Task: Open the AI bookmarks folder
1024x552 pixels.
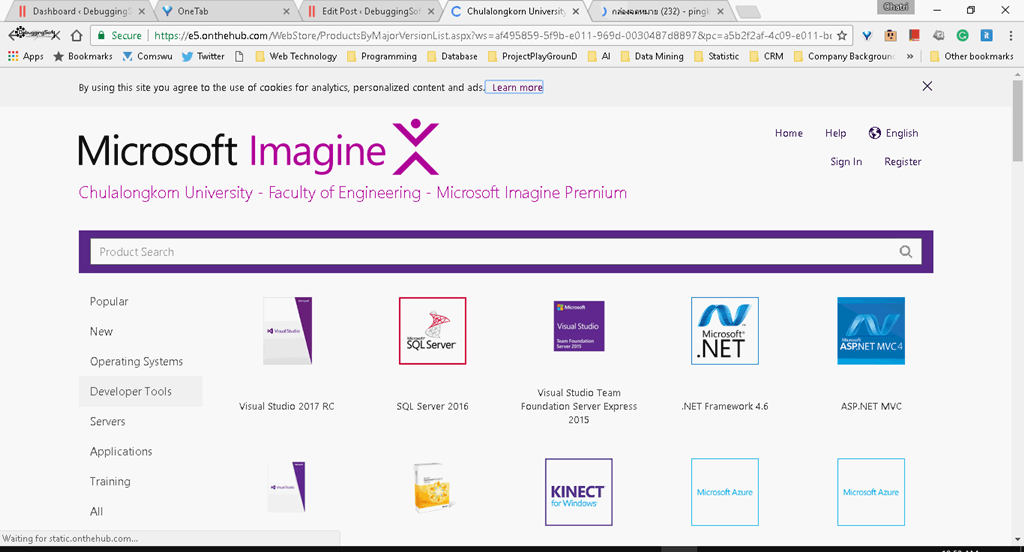Action: (x=599, y=56)
